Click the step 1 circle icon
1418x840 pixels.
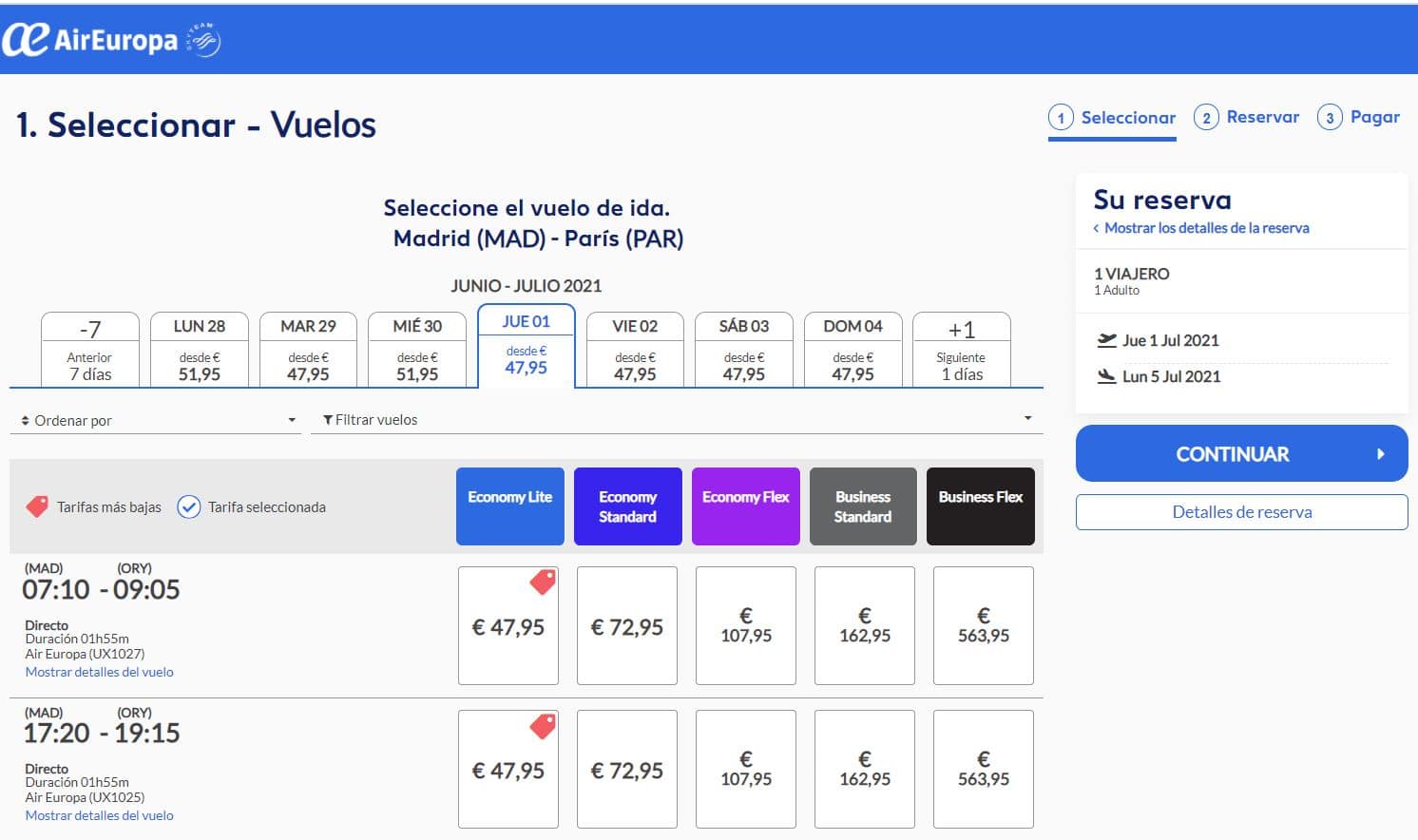[1061, 118]
